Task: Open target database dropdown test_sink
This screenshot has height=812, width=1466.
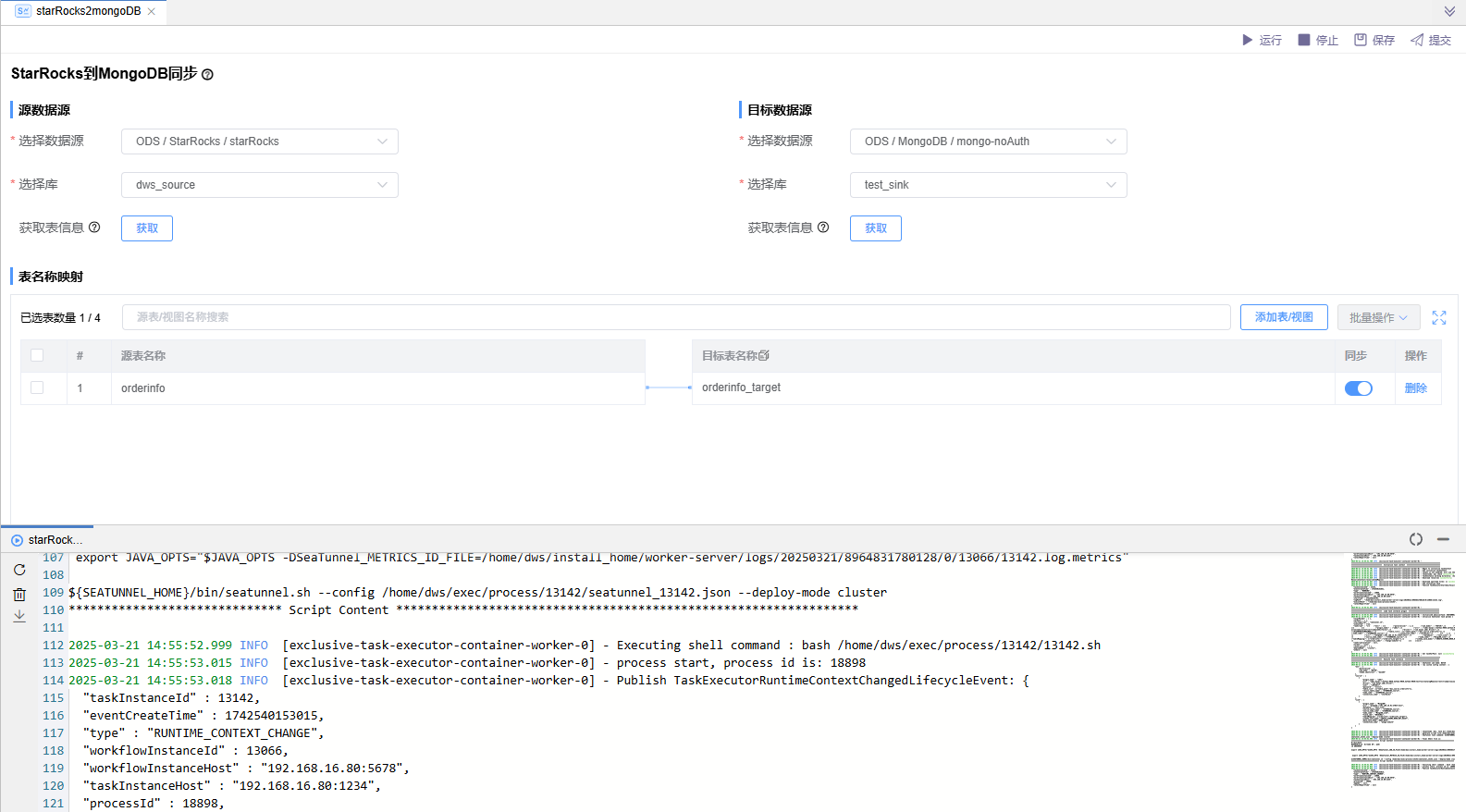Action: pos(988,185)
